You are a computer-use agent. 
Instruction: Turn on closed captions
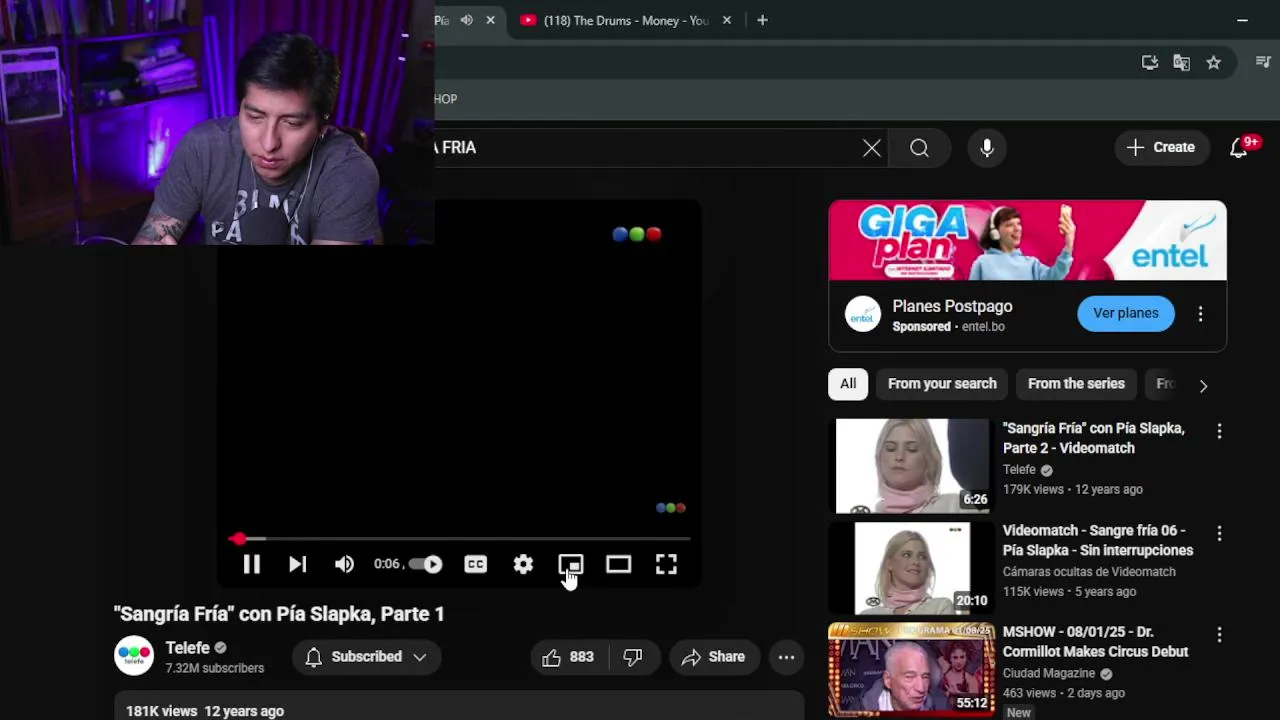[475, 565]
